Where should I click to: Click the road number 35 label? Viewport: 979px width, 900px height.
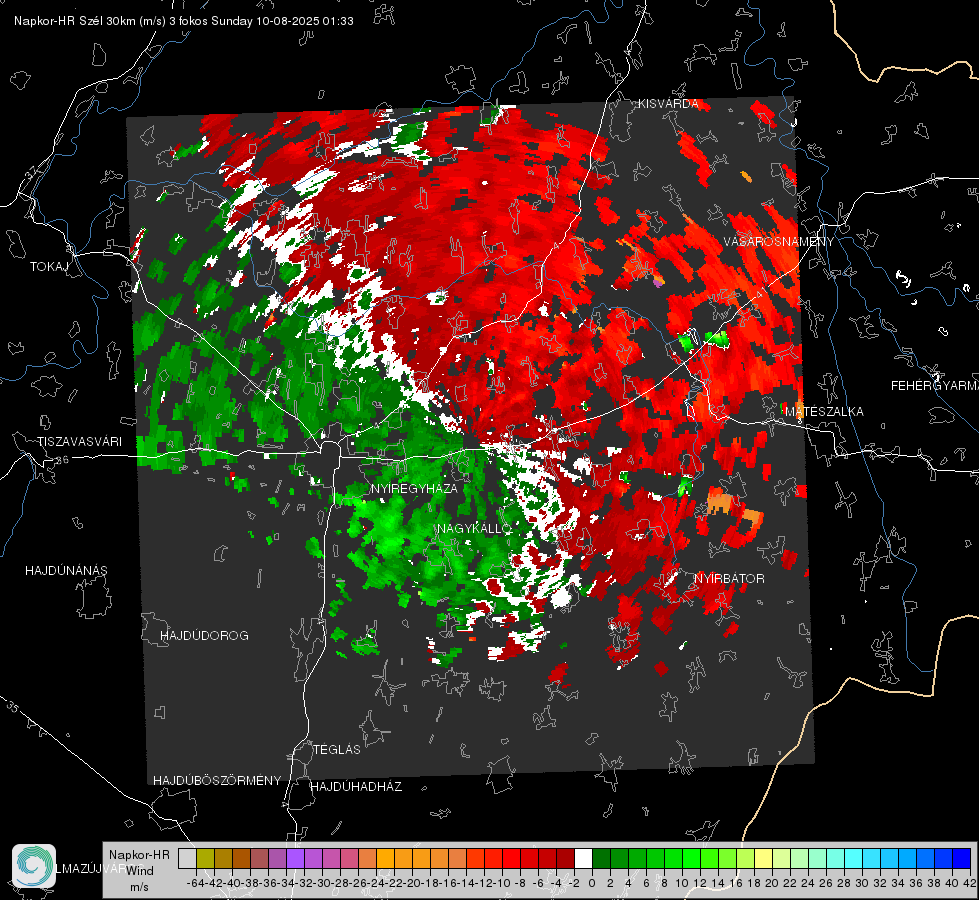(x=12, y=708)
